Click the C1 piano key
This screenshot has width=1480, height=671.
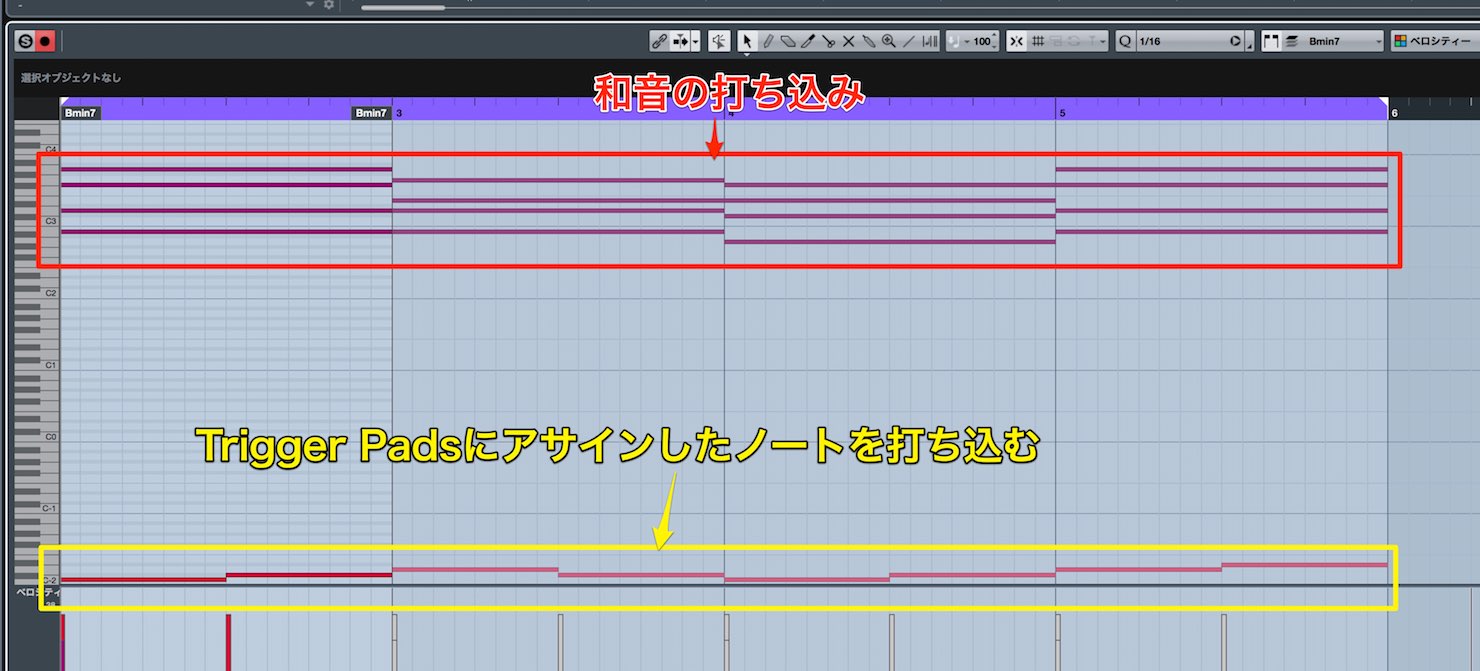tap(38, 365)
